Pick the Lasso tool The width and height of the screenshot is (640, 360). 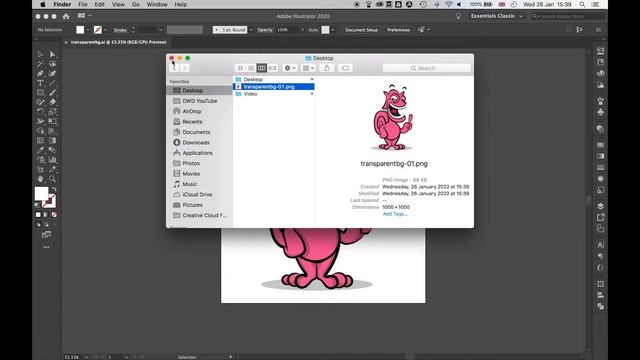point(52,64)
